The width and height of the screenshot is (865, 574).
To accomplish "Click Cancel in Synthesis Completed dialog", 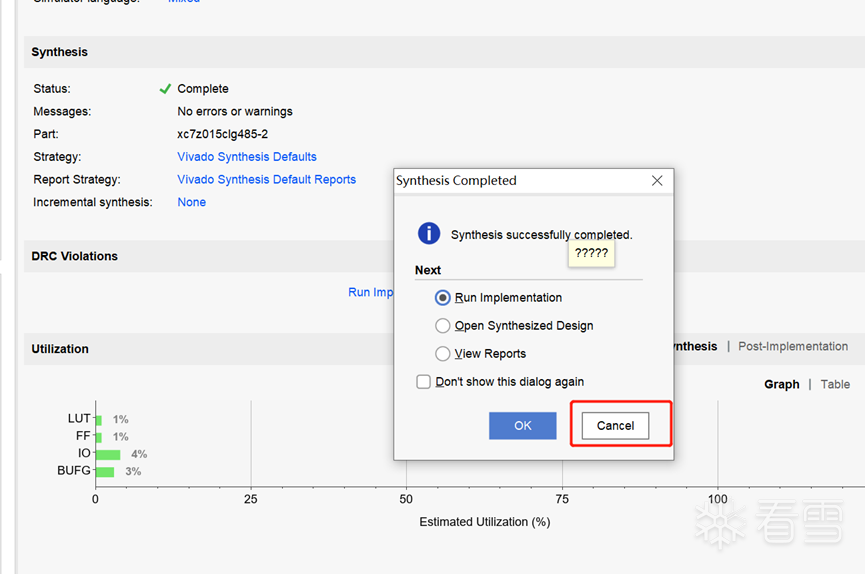I will point(615,425).
